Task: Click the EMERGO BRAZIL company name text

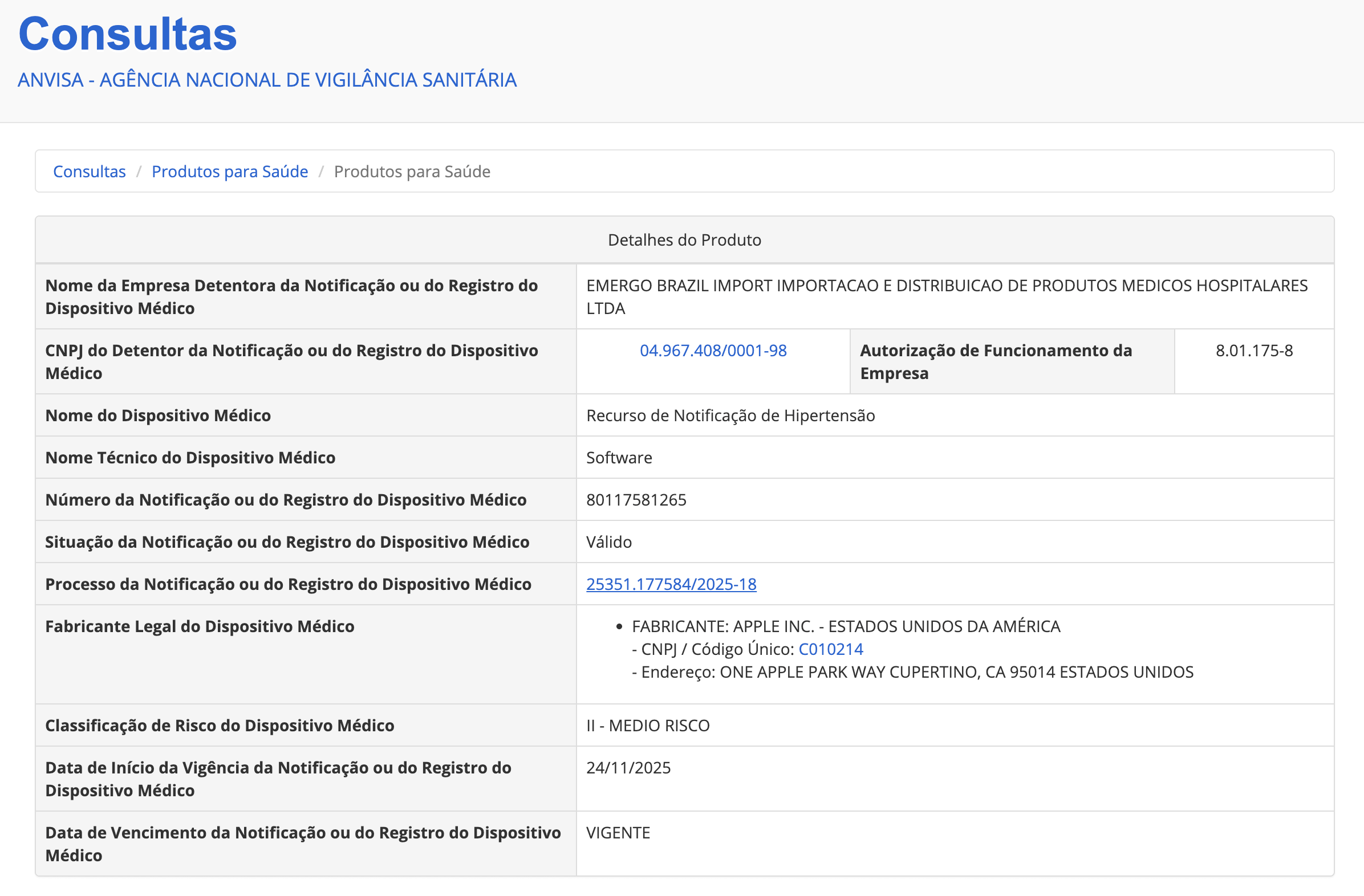Action: click(x=945, y=286)
